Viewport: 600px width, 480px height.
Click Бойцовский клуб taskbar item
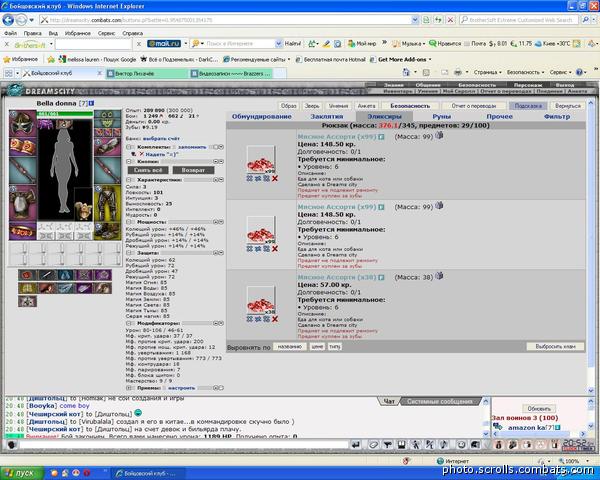click(147, 473)
